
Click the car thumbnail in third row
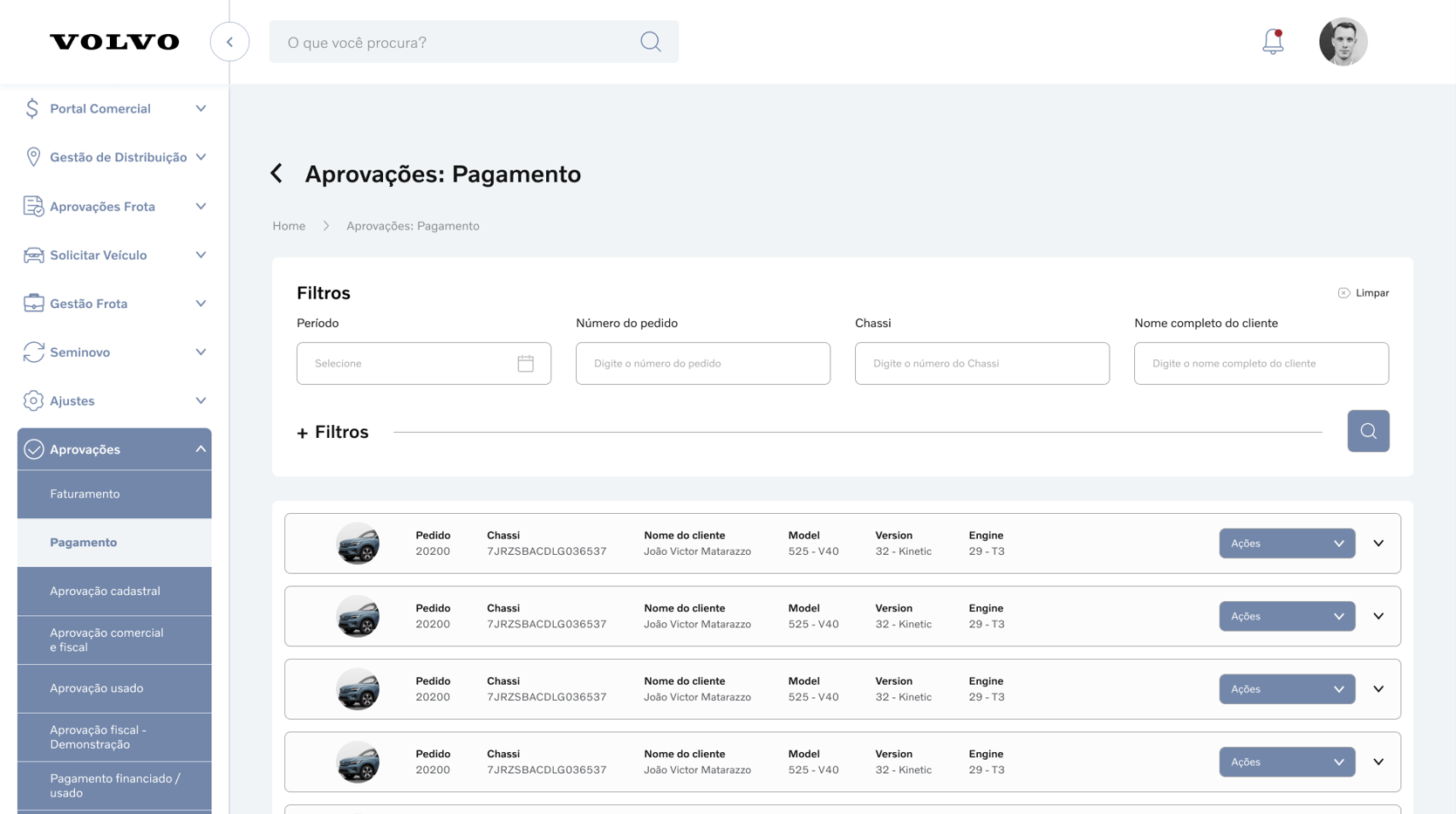(358, 689)
